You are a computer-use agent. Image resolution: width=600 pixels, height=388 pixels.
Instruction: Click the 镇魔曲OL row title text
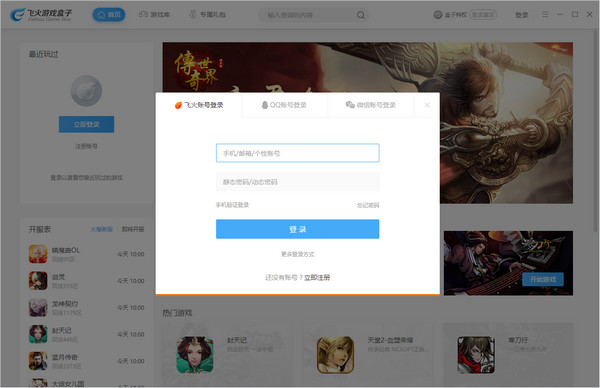(x=66, y=250)
